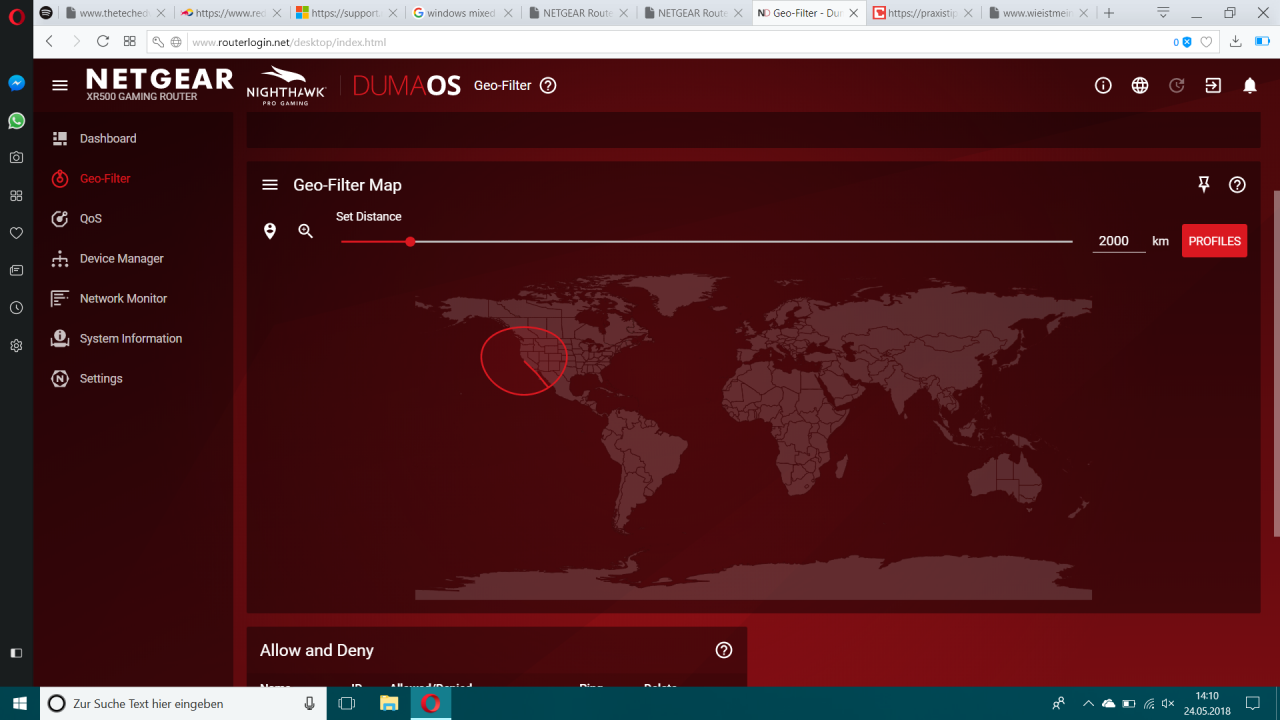Show hidden system tray icons

[1089, 703]
